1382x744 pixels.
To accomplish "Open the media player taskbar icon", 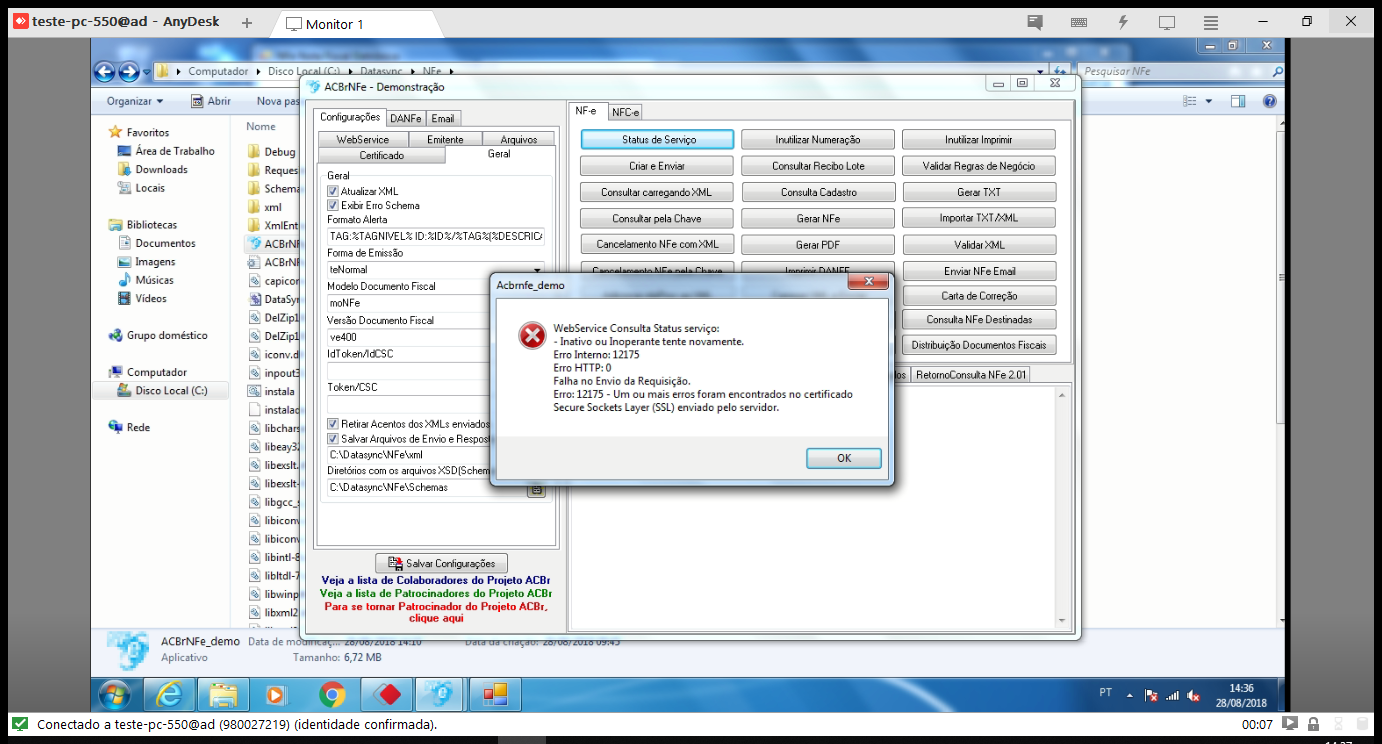I will coord(277,694).
